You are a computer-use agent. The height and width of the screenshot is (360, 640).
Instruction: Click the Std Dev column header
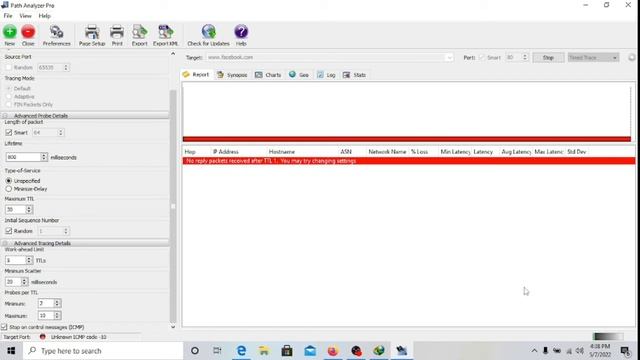[577, 152]
